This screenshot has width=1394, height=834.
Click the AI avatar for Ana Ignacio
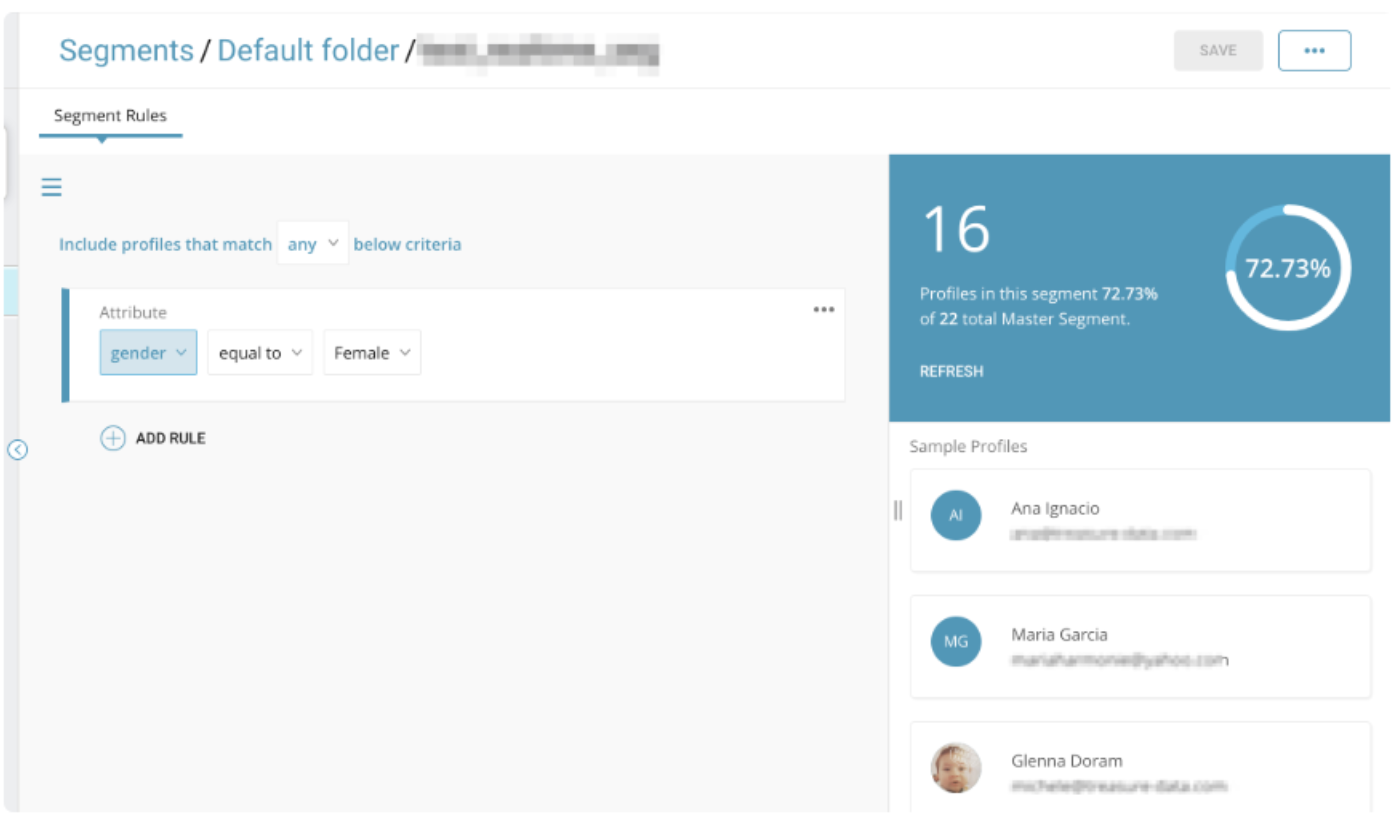(955, 516)
